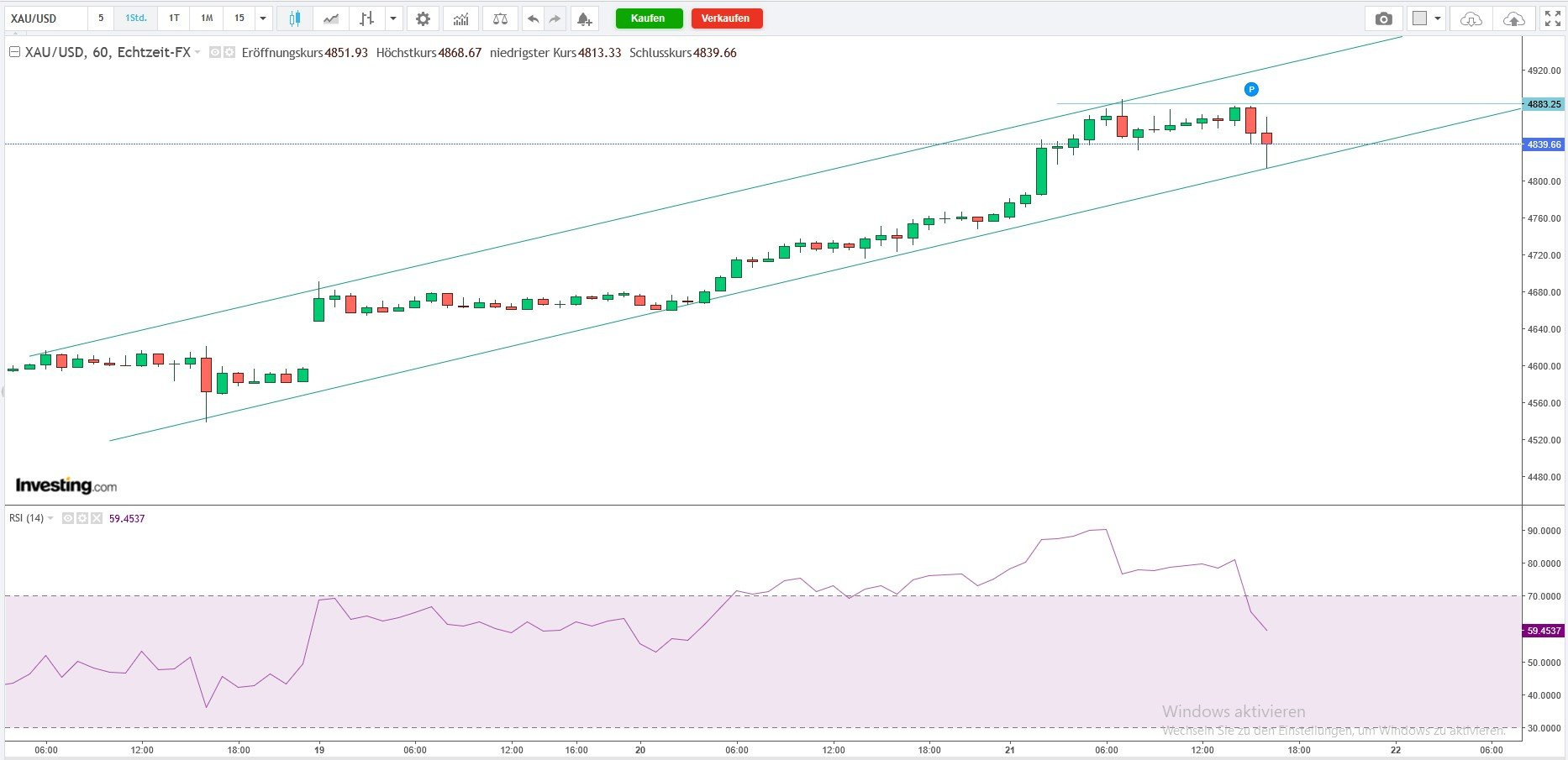Select the candlestick chart style icon
Screen dimensions: 1568x760
coord(294,18)
